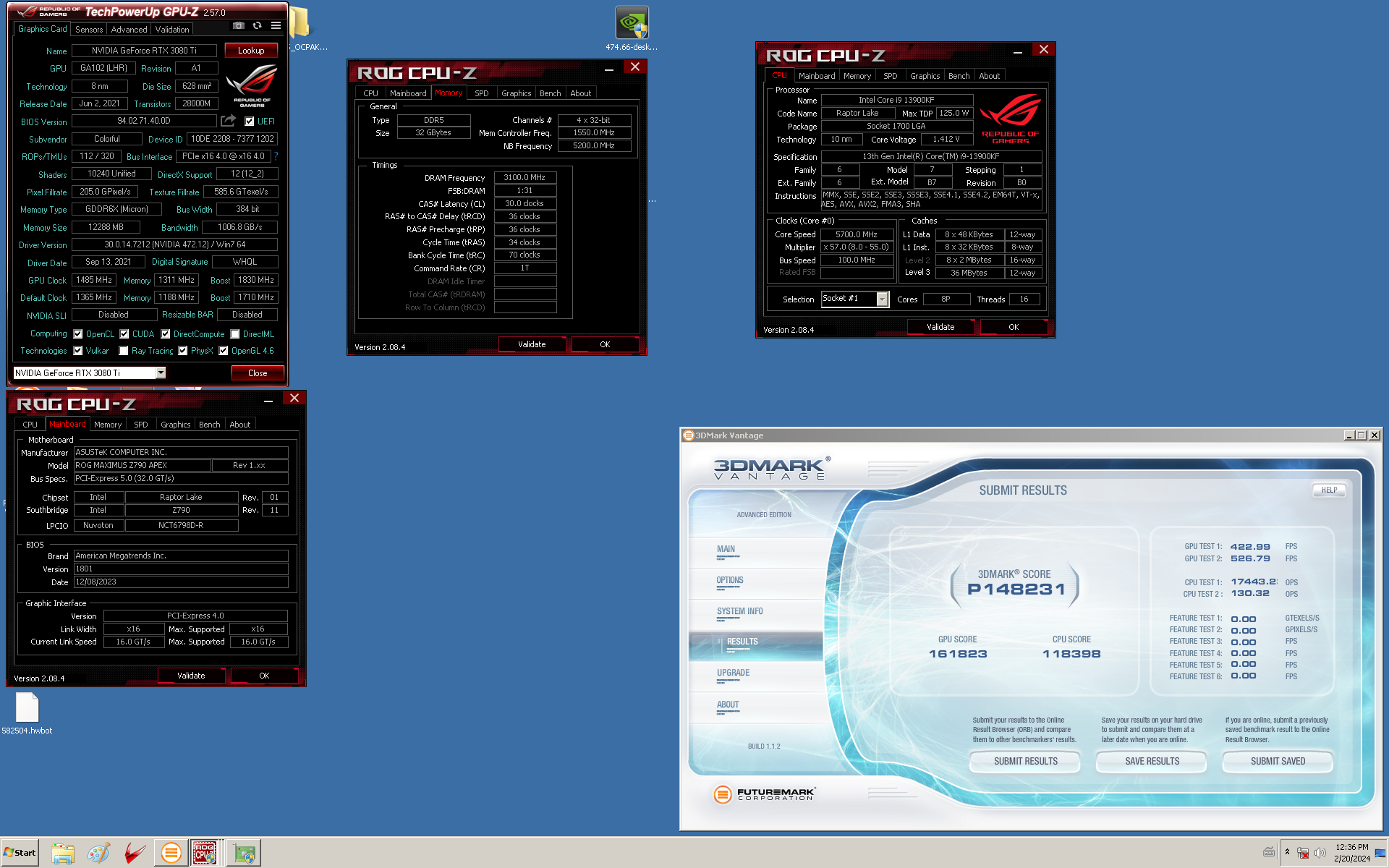Screen dimensions: 1389x868
Task: Open SYSTEM INFO in 3DMark Vantage
Action: (x=740, y=611)
